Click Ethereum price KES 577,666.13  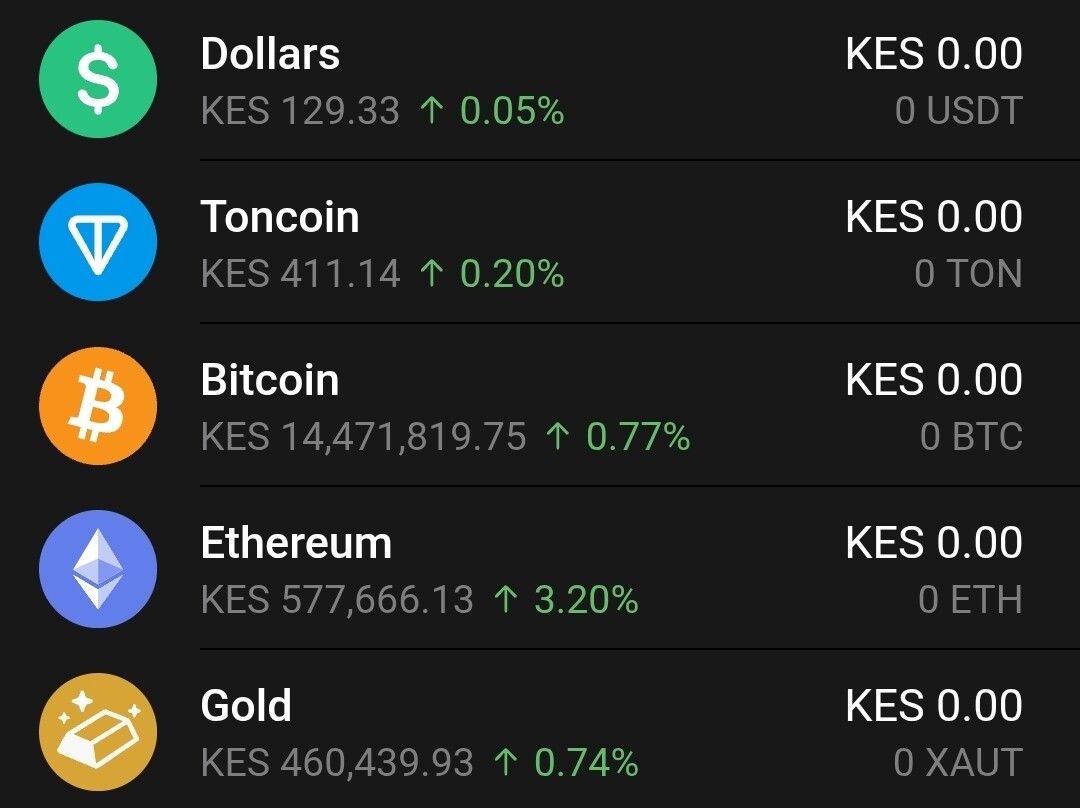[x=337, y=600]
